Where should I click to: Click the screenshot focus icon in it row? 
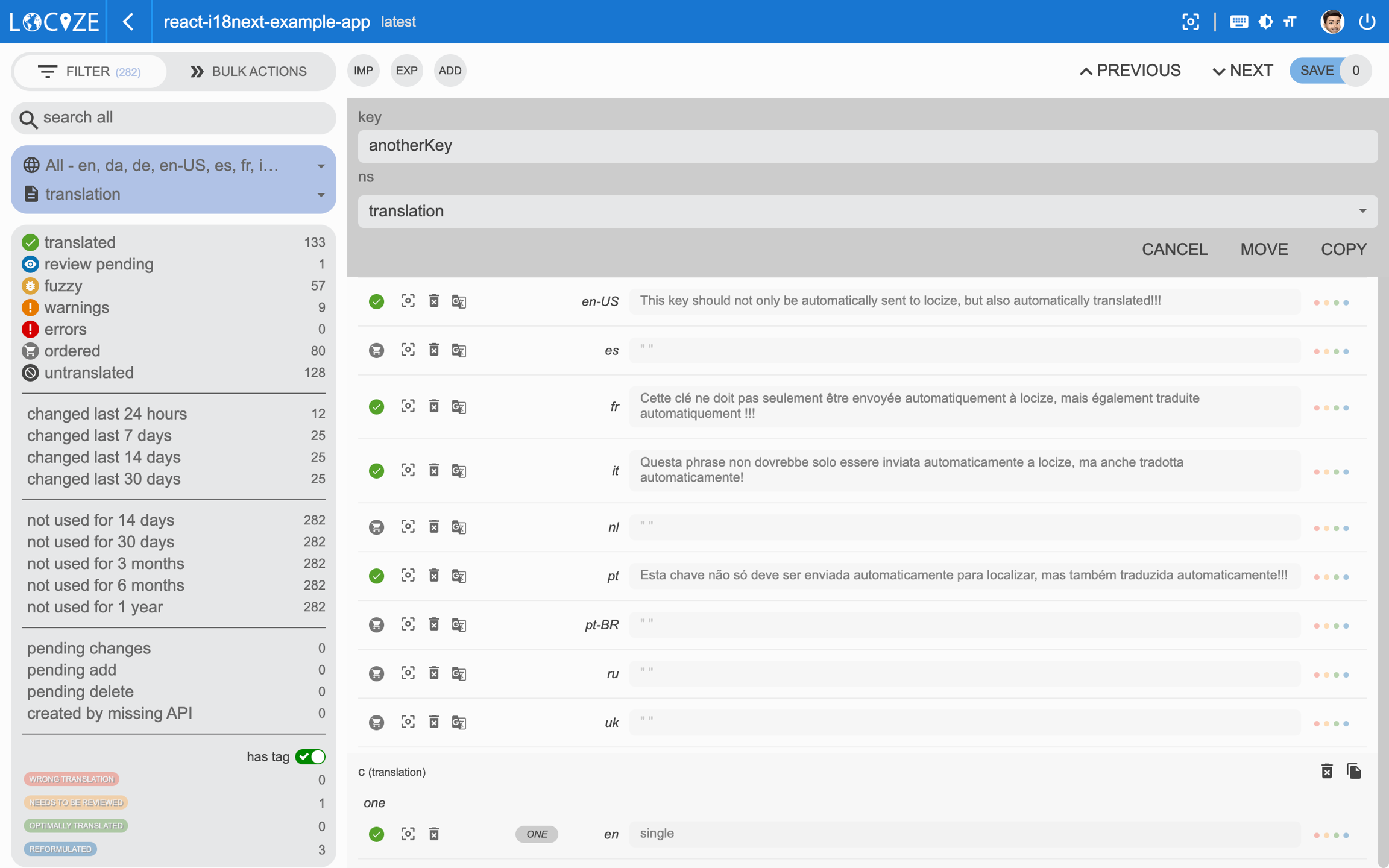(408, 470)
